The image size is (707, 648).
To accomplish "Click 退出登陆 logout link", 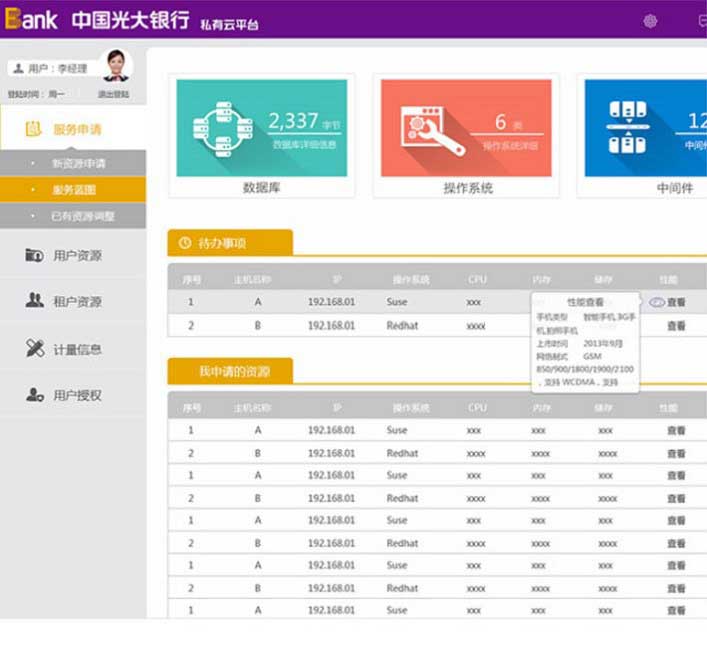I will click(113, 94).
